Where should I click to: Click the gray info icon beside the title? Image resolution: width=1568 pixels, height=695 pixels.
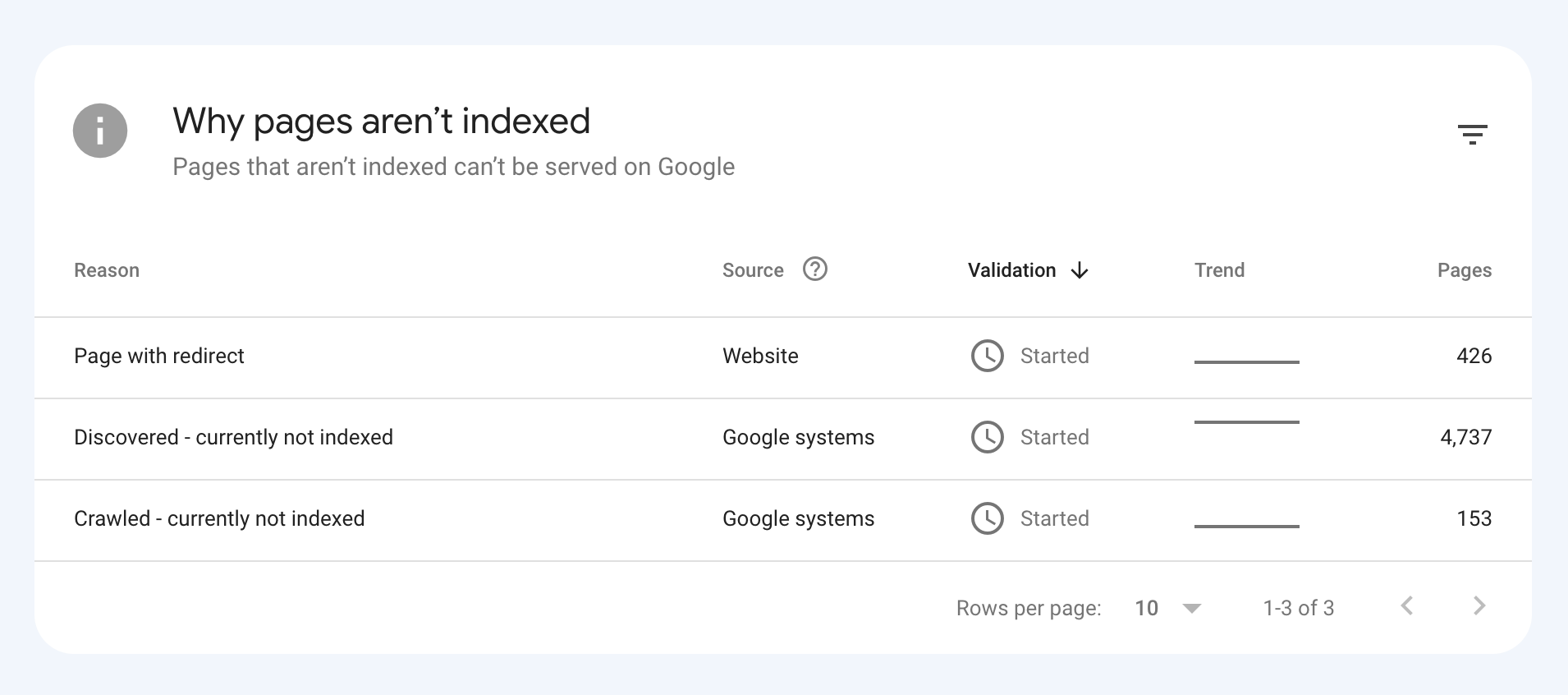(100, 131)
